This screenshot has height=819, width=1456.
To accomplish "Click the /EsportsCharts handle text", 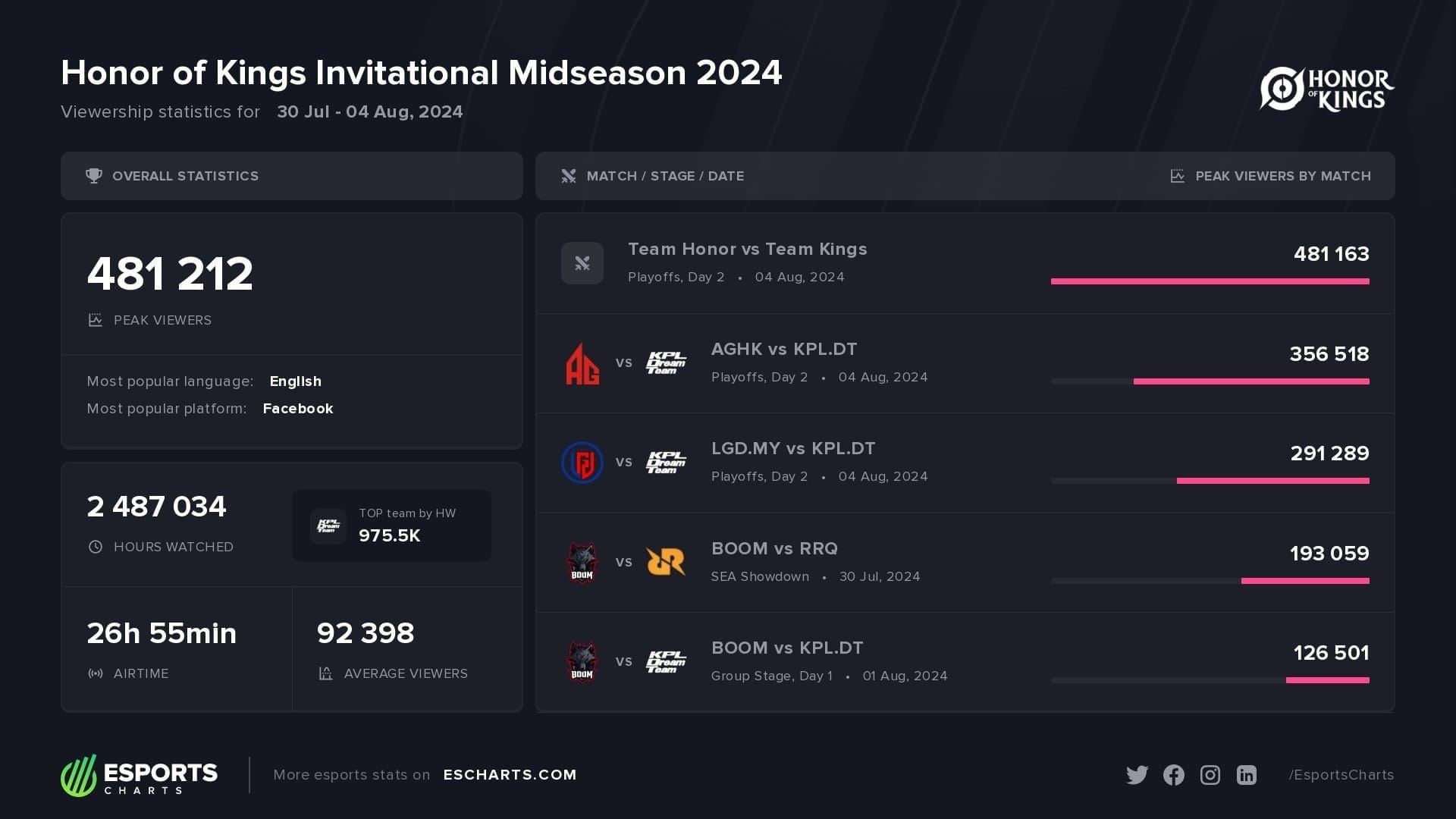I will pos(1341,775).
